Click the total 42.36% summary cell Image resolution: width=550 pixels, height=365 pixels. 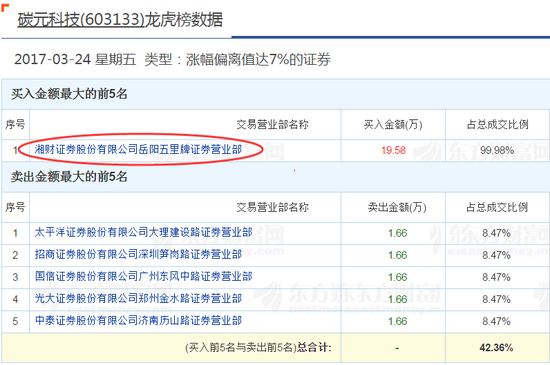[496, 347]
